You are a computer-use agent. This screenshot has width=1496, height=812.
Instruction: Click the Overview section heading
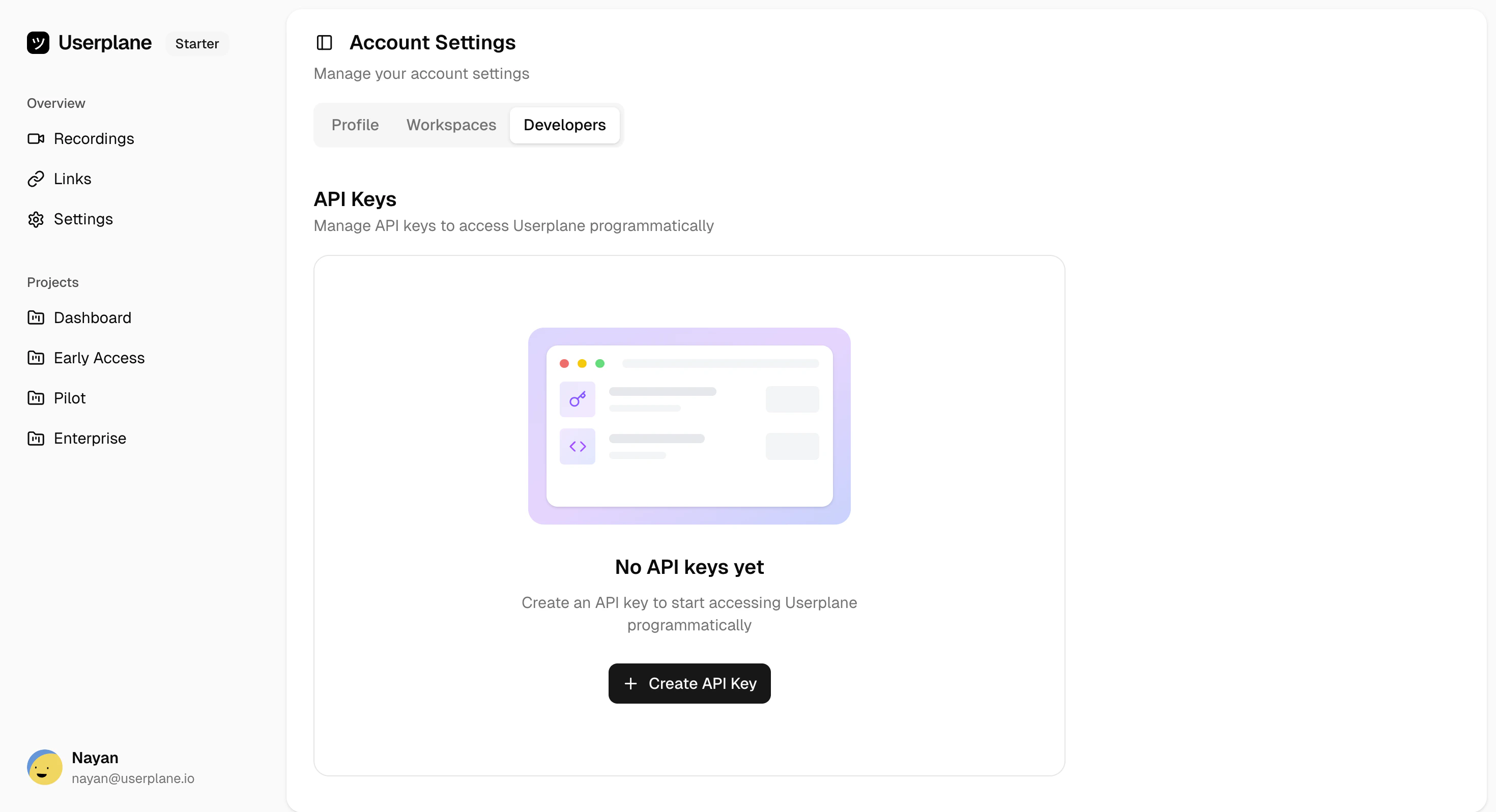tap(55, 103)
